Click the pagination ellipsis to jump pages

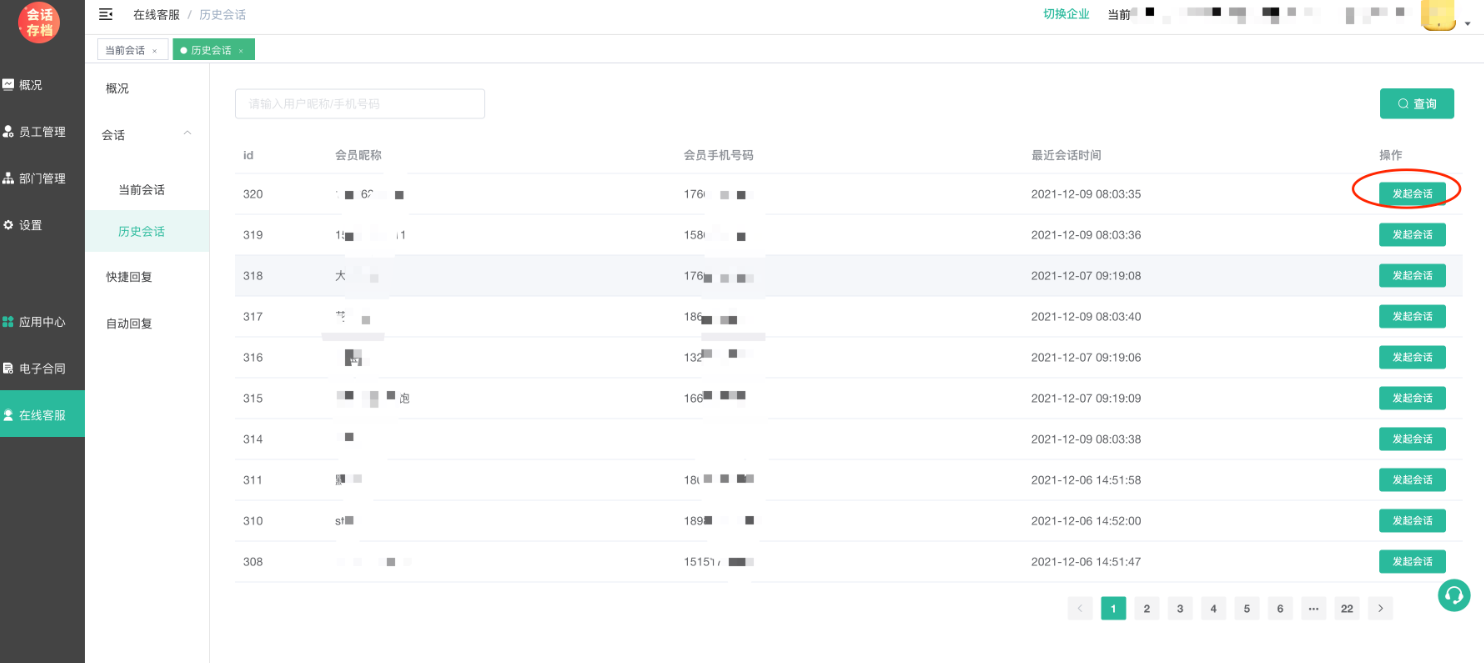1313,608
